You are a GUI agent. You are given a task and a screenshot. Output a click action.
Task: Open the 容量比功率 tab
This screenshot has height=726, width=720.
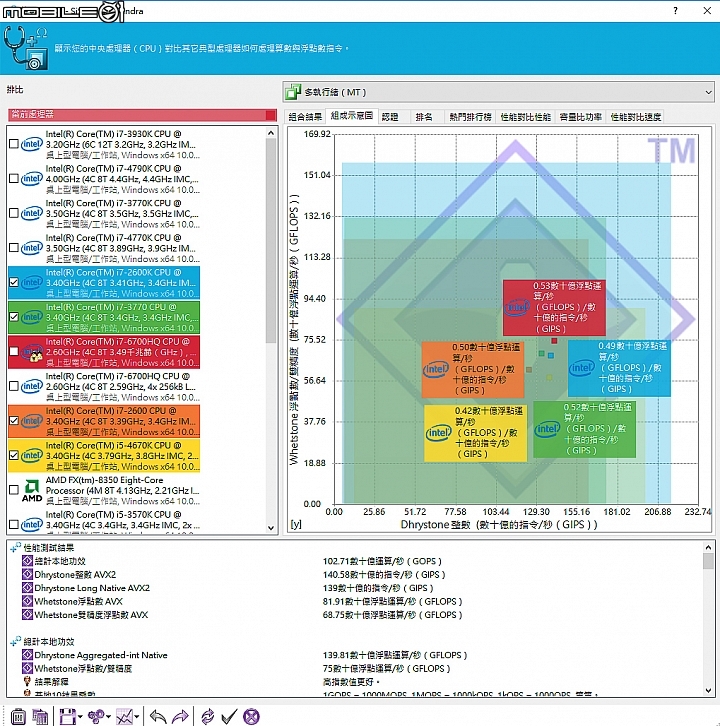(x=580, y=117)
